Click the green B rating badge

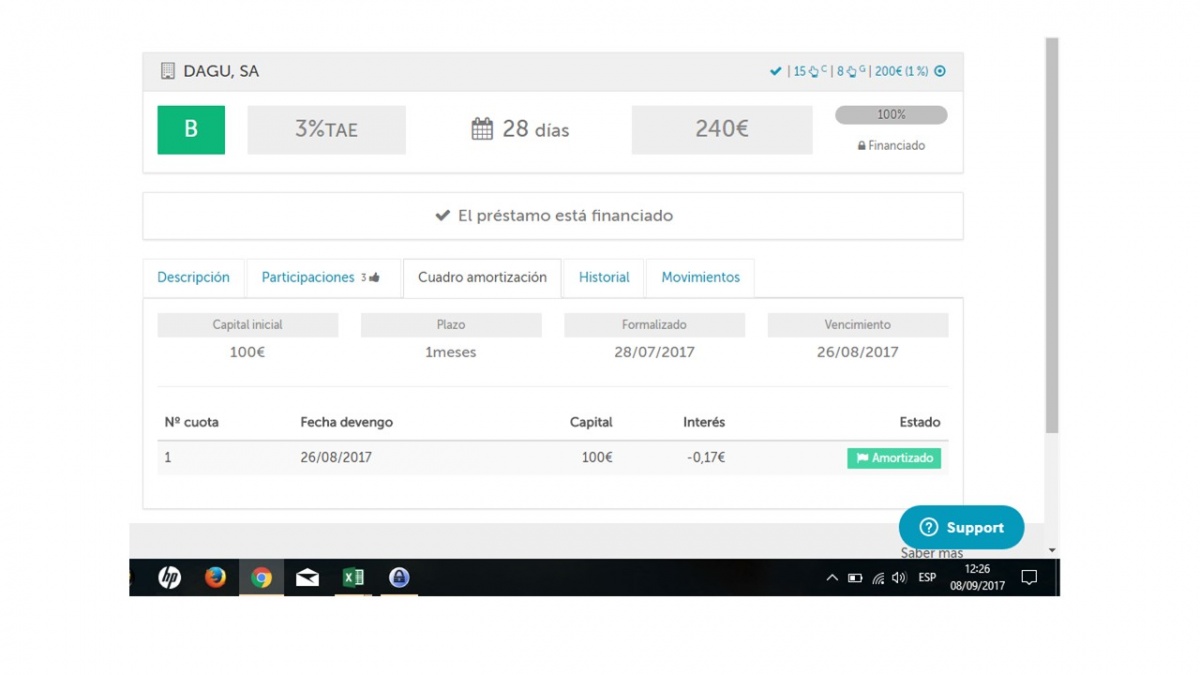(191, 130)
